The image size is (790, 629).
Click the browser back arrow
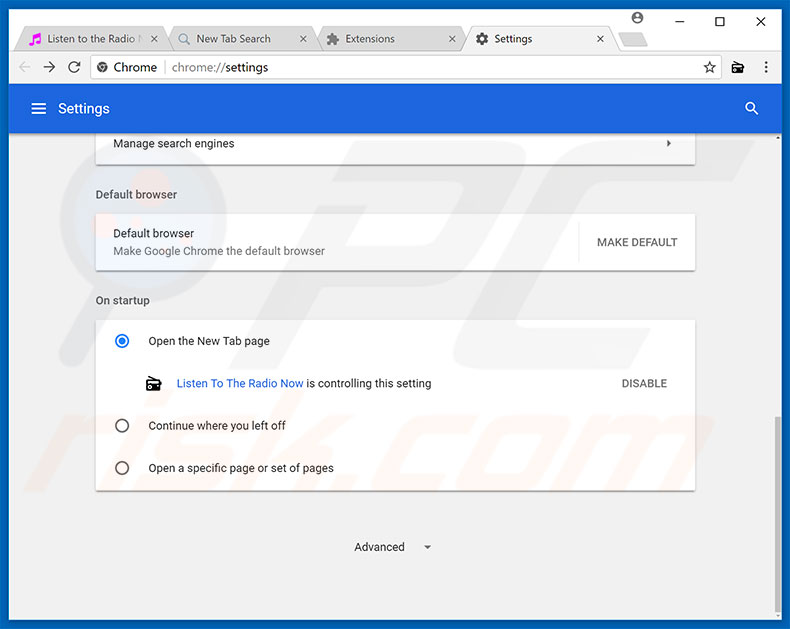tap(24, 67)
